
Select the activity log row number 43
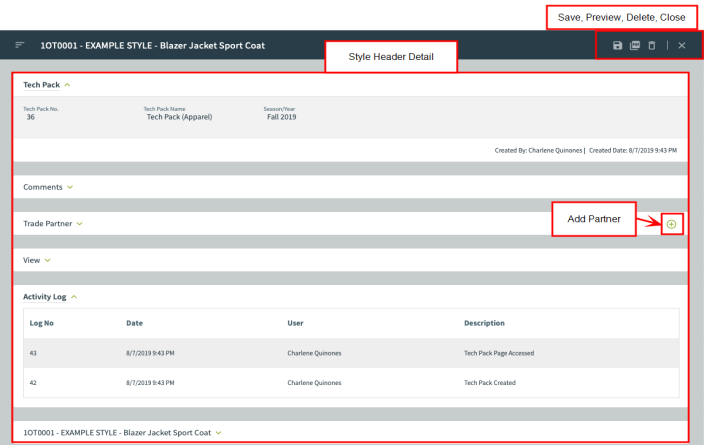coord(35,353)
